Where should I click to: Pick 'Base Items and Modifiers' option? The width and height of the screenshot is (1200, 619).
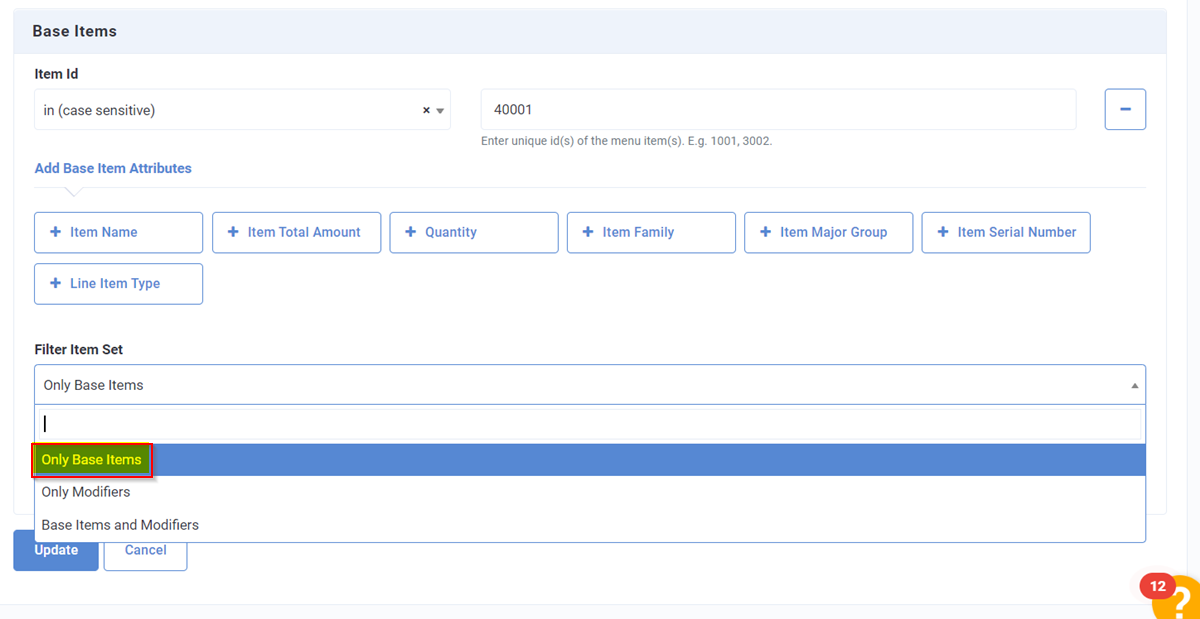[x=120, y=525]
